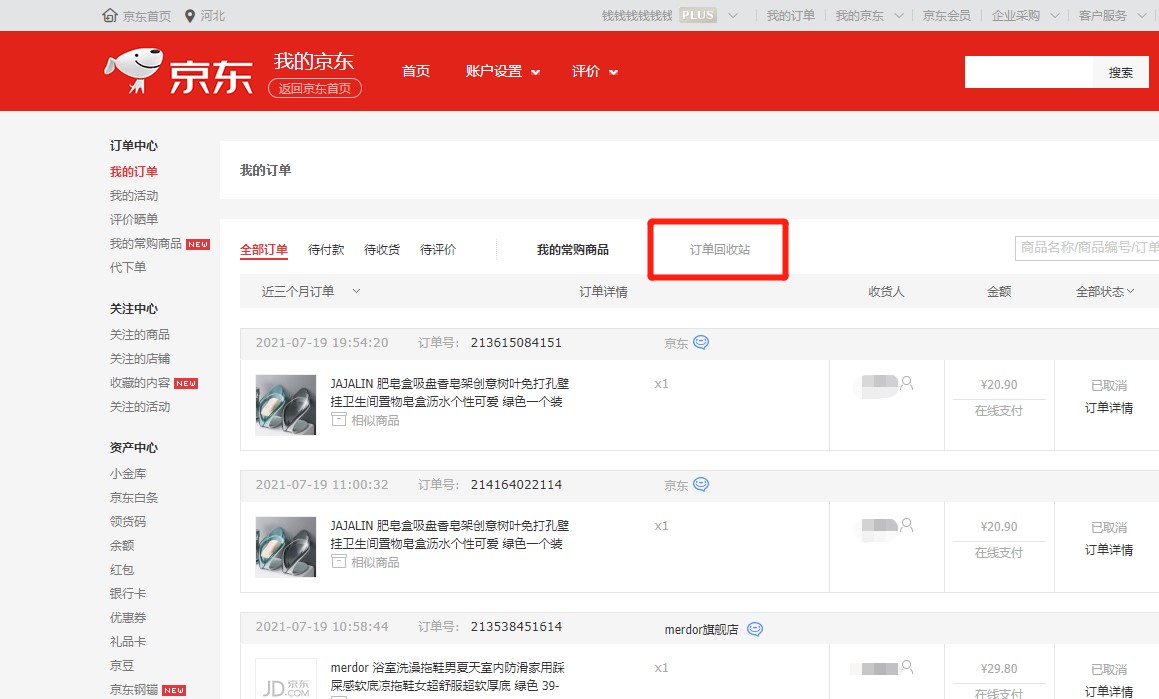1159x699 pixels.
Task: Click the order search field 商品名称/商品编号
Action: coord(1087,248)
